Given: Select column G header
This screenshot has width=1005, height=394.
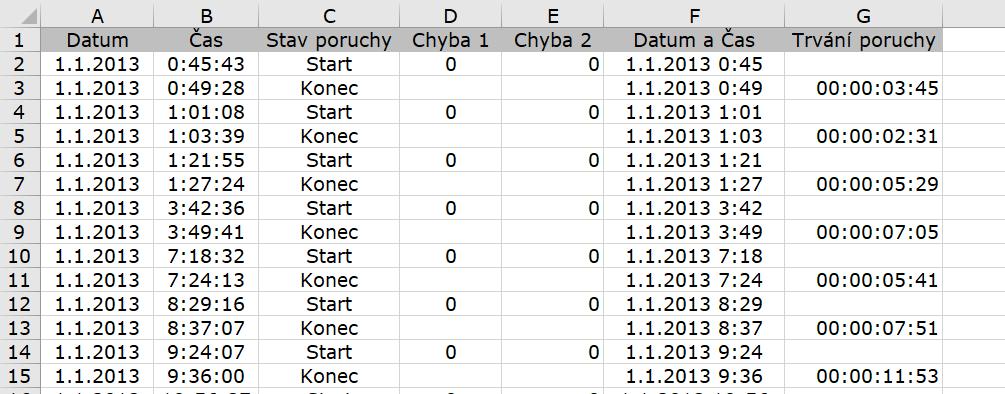Looking at the screenshot, I should (x=863, y=15).
